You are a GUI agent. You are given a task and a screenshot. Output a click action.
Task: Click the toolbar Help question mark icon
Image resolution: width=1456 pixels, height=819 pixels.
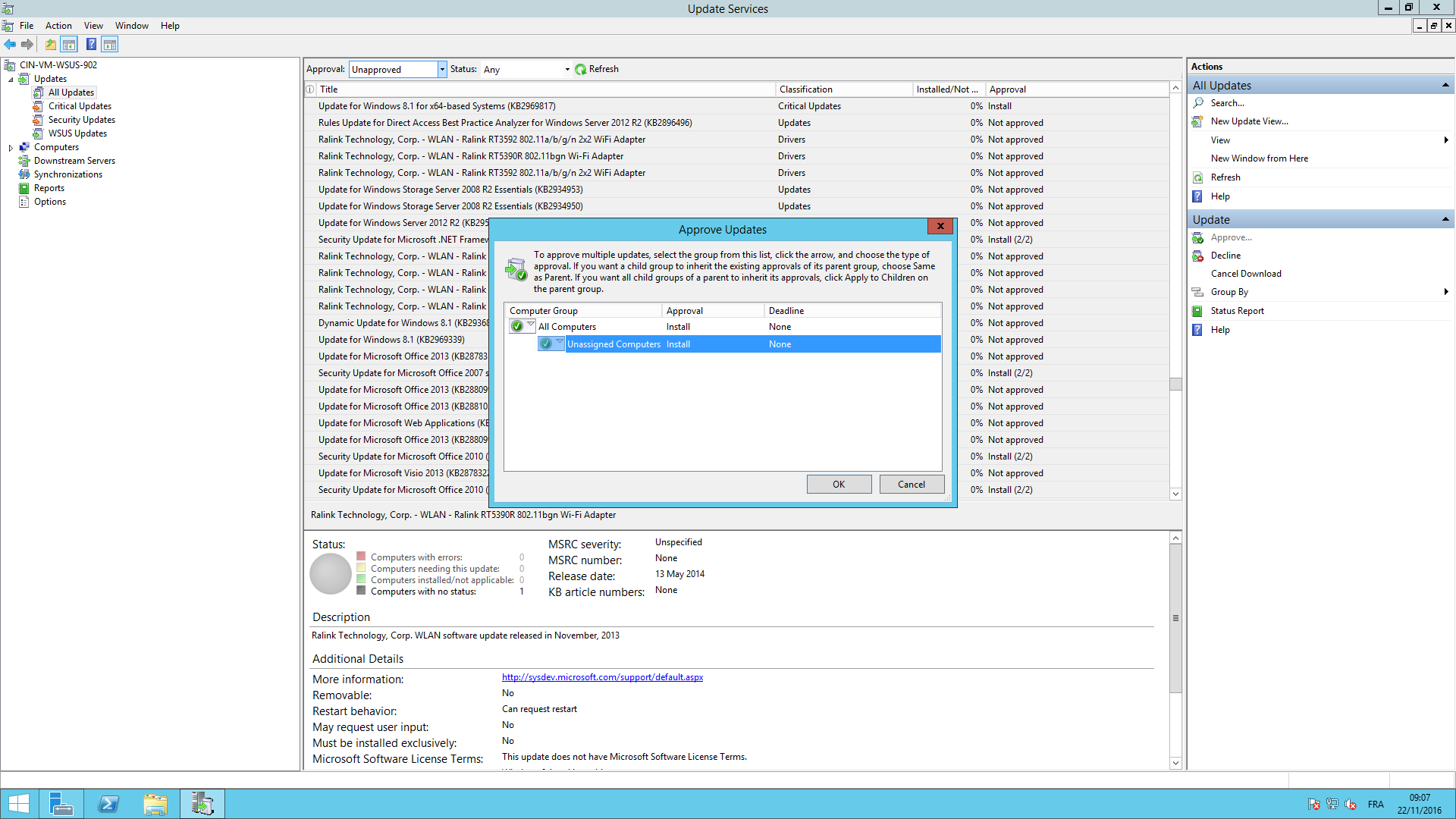[91, 45]
